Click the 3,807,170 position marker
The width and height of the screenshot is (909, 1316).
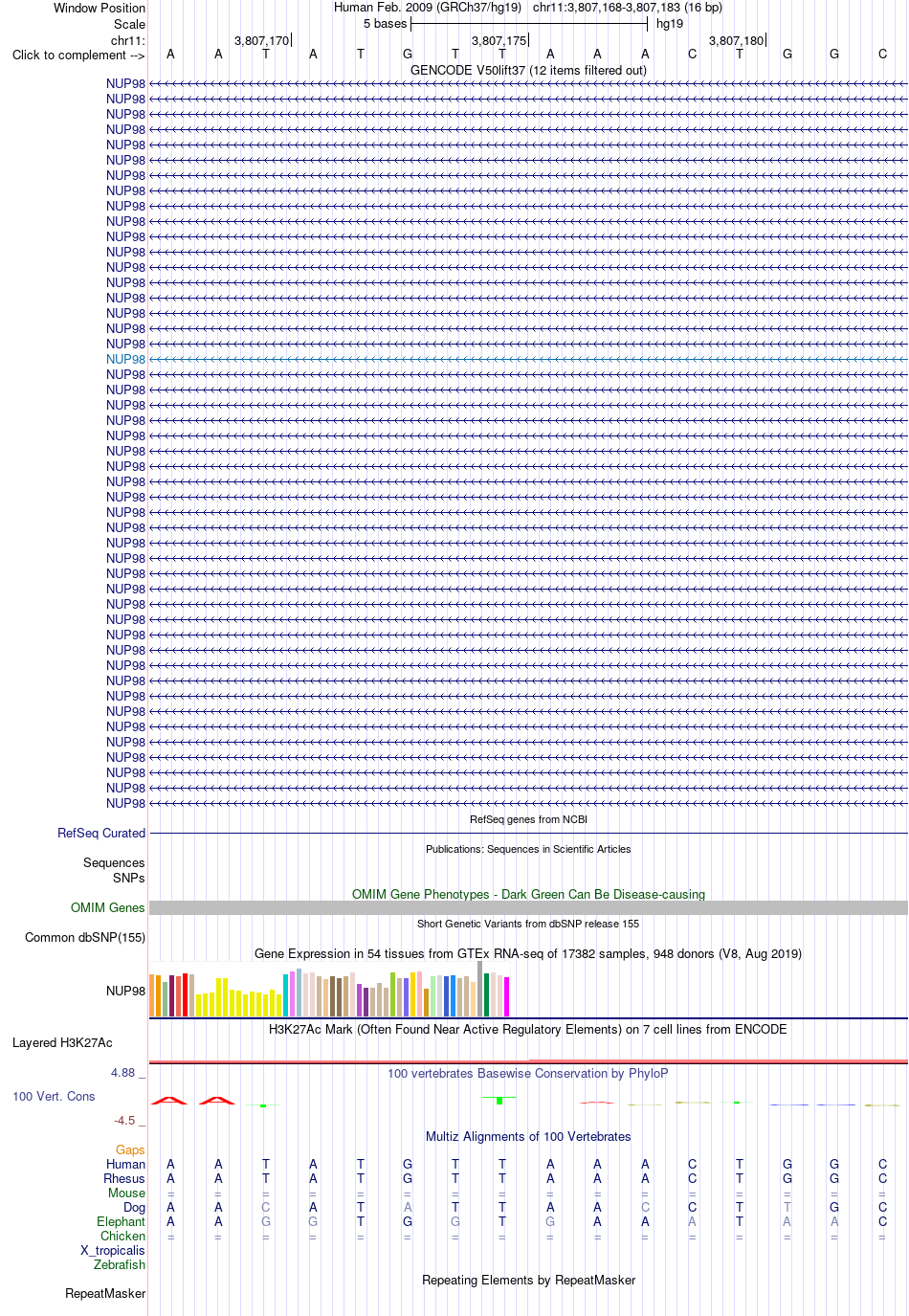(261, 41)
